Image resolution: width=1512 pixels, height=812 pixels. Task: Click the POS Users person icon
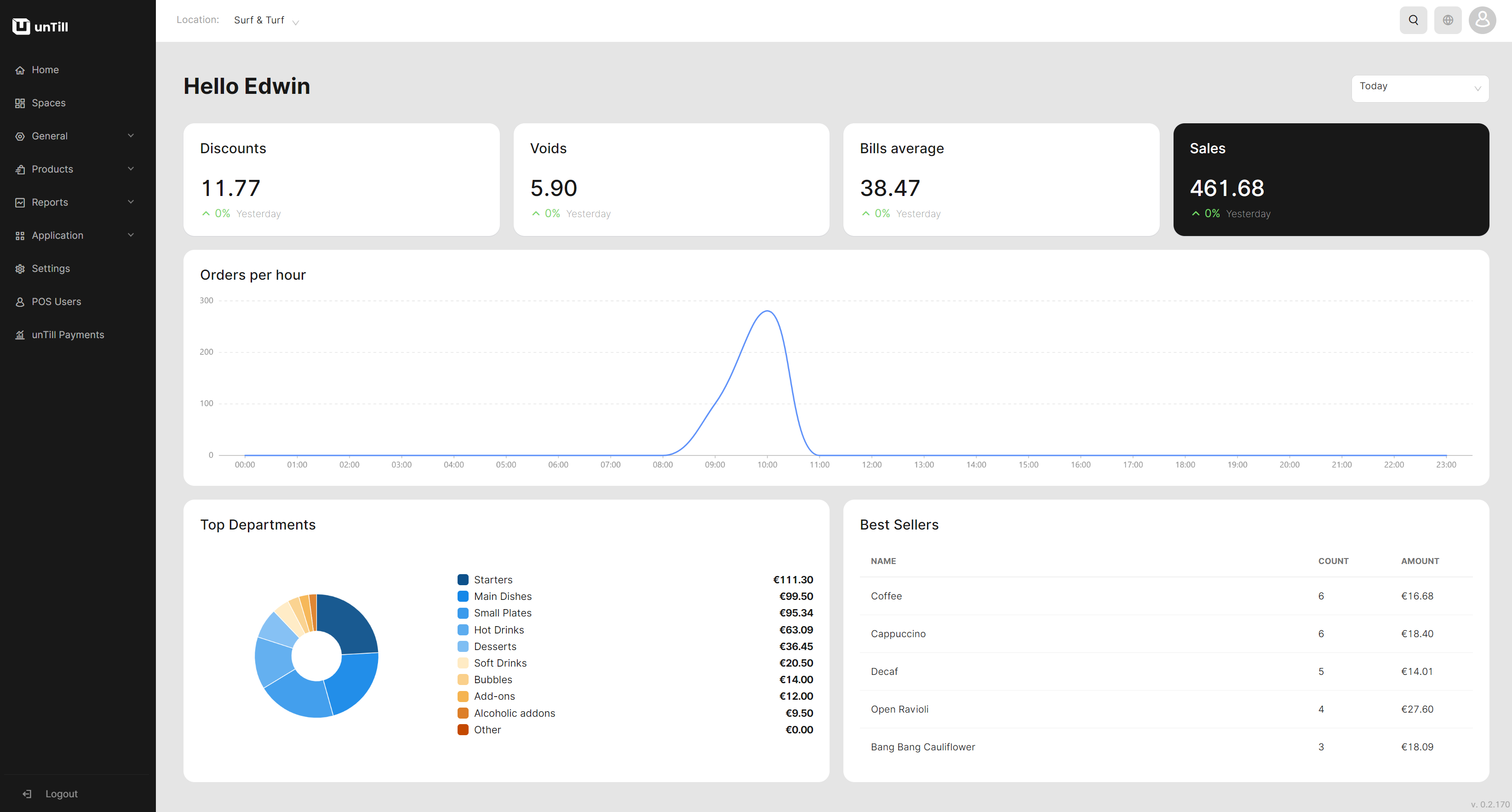20,302
